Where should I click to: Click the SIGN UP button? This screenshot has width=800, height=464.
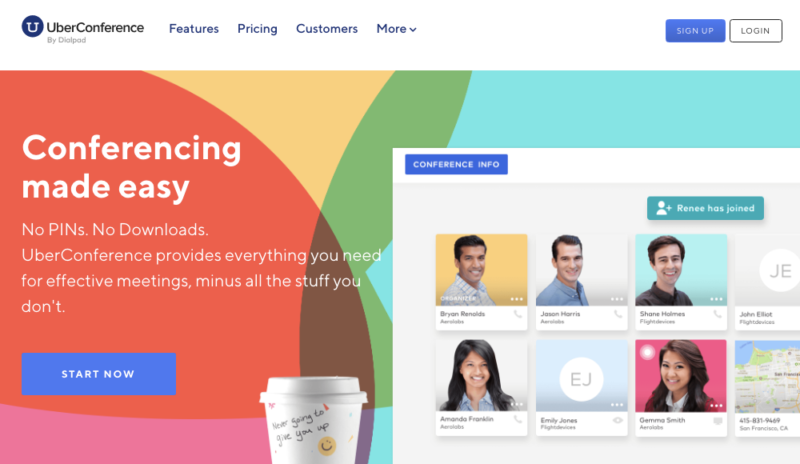[695, 31]
